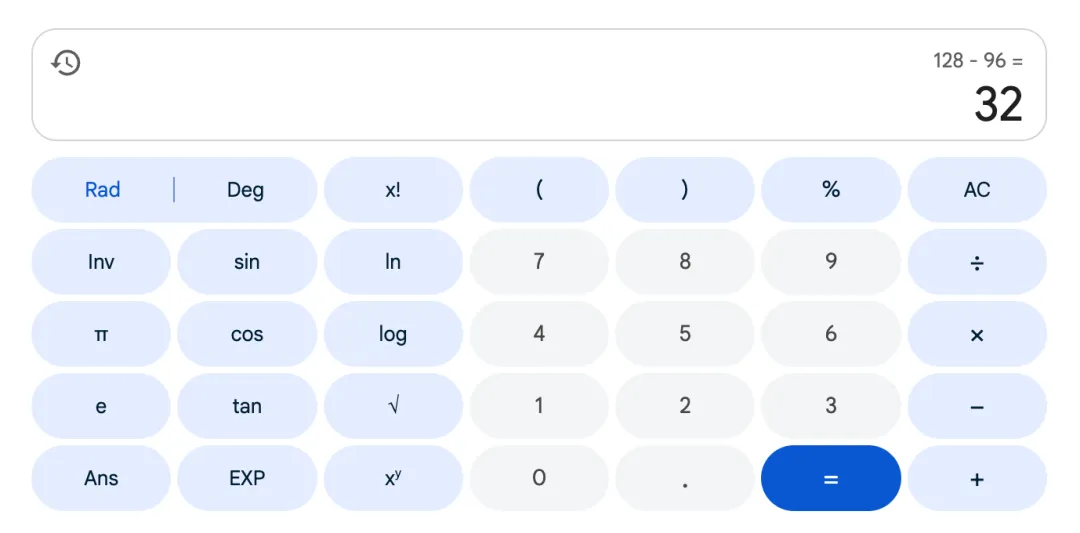Select the square root symbol key

[x=393, y=406]
